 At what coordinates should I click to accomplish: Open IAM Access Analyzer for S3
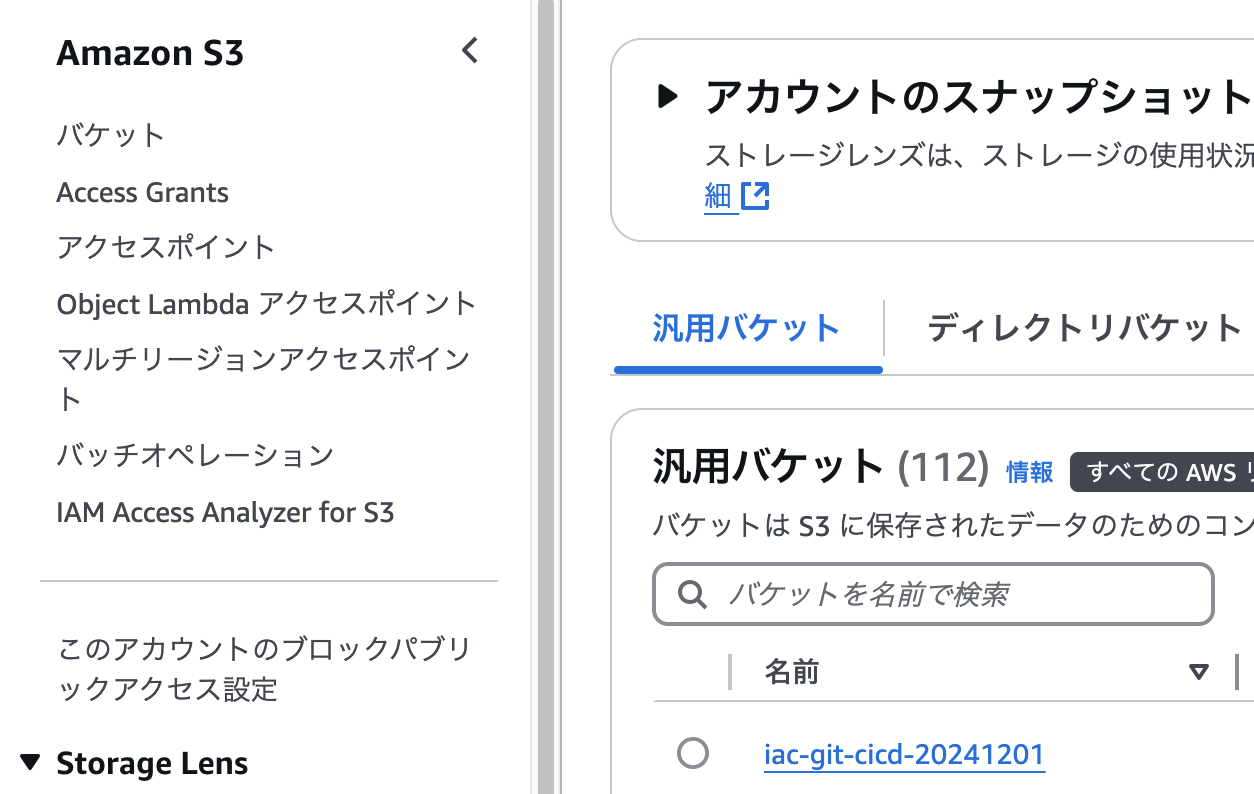[x=226, y=513]
